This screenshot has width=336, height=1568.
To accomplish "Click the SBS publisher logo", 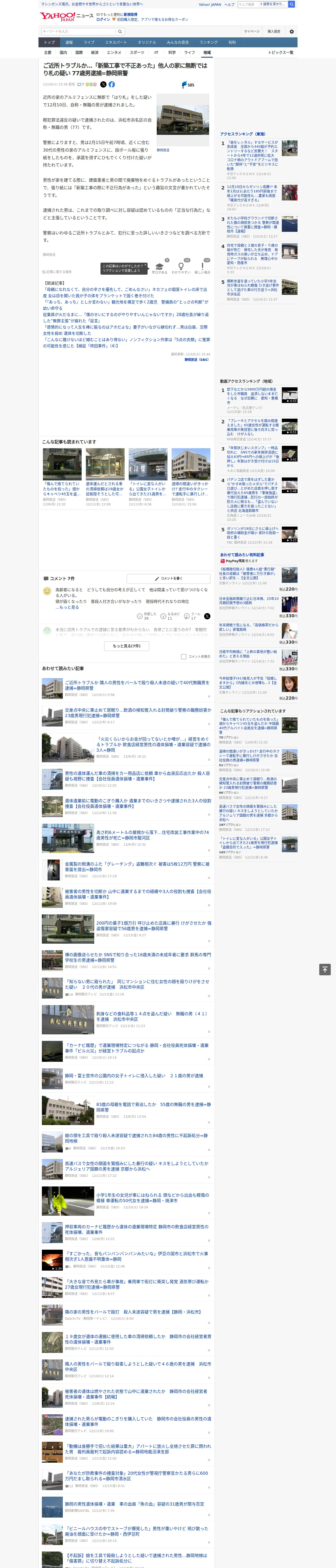I will point(188,85).
